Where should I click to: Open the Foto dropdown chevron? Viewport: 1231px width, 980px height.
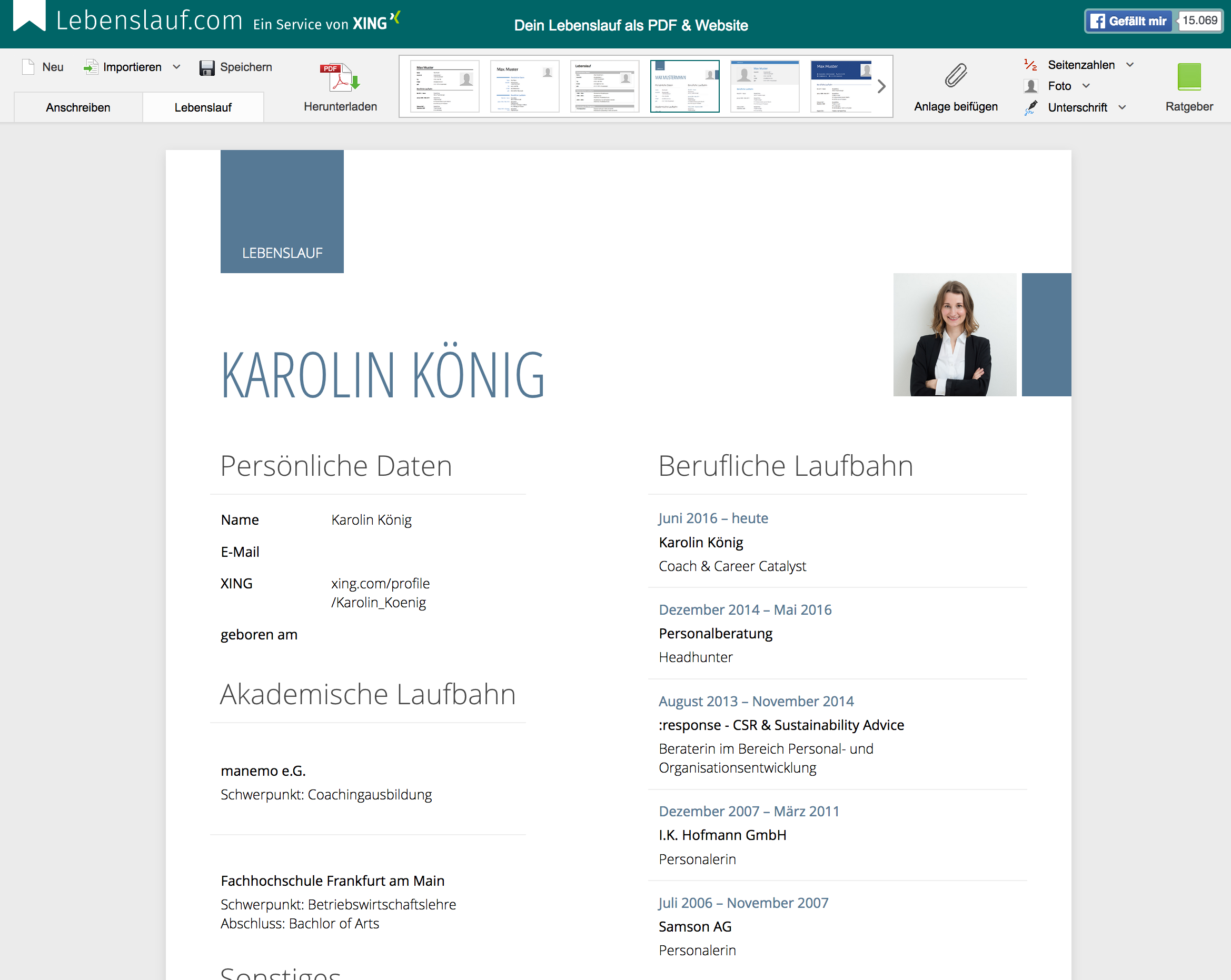1086,86
